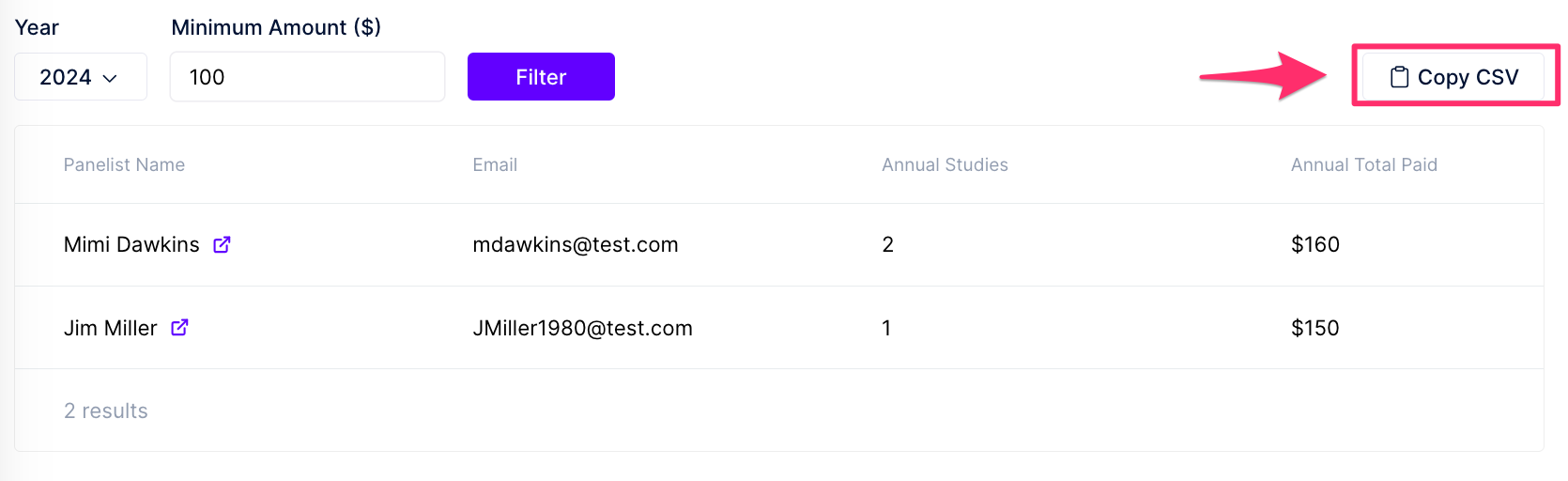Screen dimensions: 1568x481
Task: Select the Annual Studies column header
Action: pos(945,164)
